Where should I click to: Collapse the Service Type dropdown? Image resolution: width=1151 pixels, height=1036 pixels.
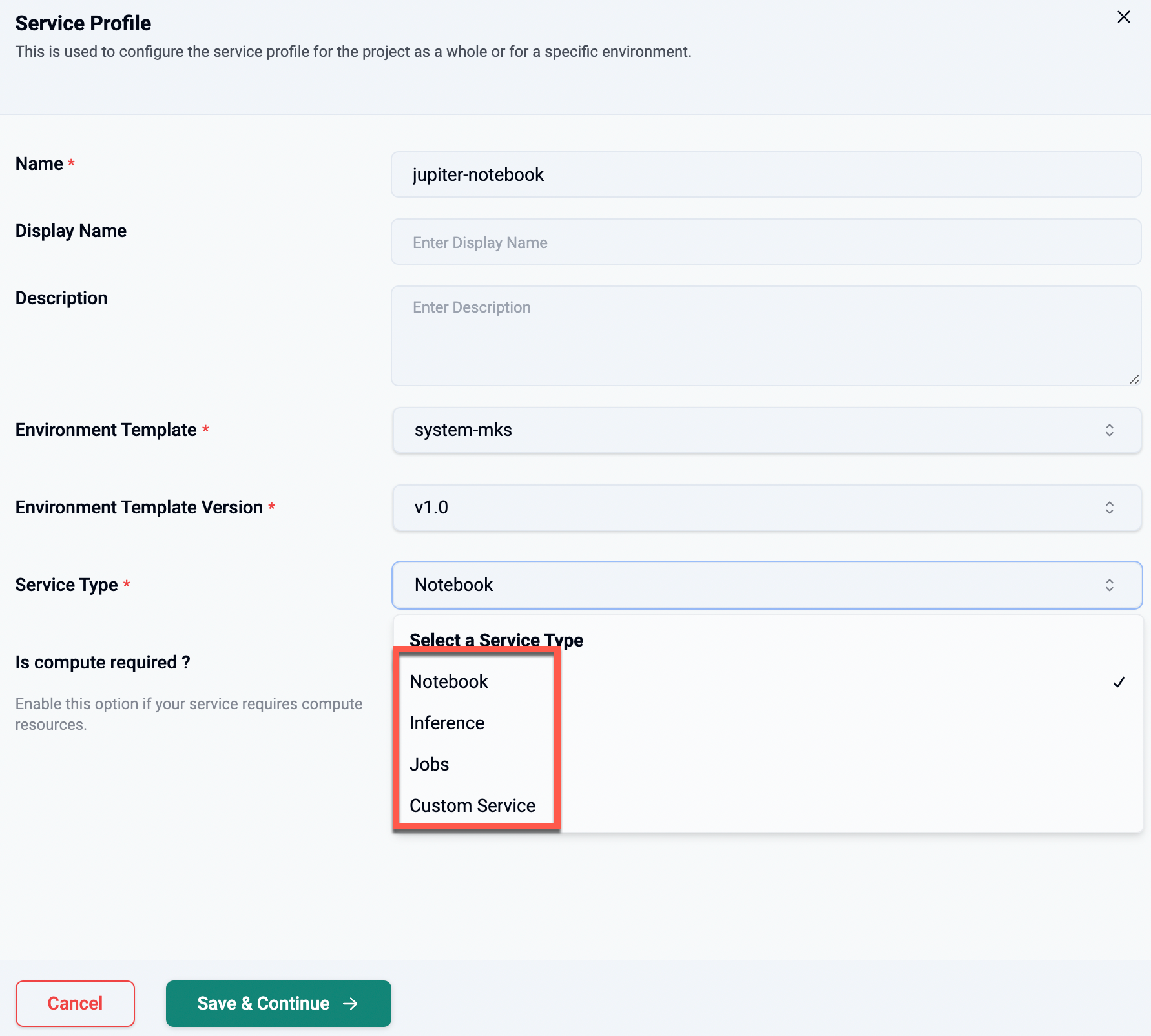[x=767, y=585]
